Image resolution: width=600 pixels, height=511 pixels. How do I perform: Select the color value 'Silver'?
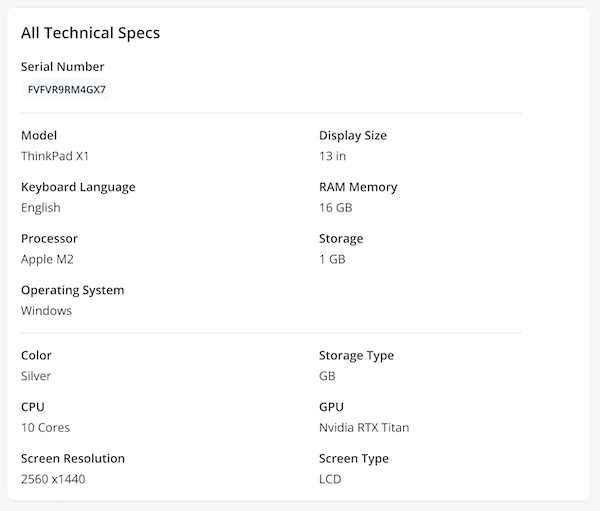pyautogui.click(x=36, y=376)
